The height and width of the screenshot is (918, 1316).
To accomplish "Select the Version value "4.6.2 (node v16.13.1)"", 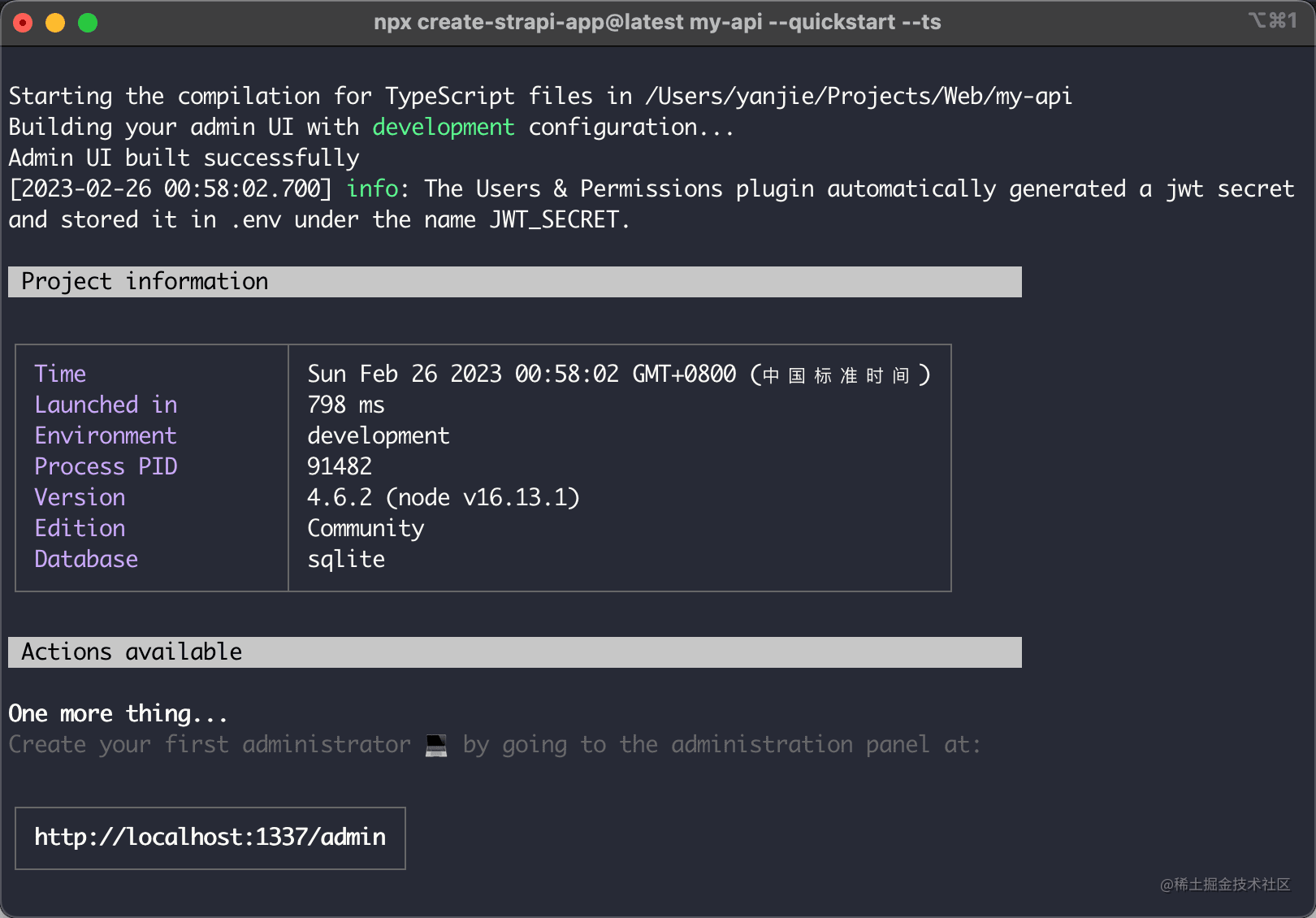I will [443, 497].
